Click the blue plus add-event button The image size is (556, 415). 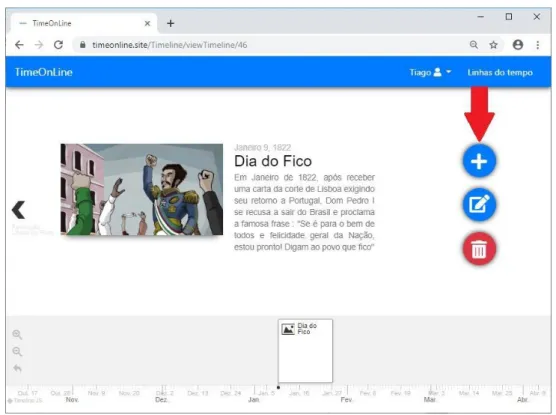pyautogui.click(x=479, y=161)
